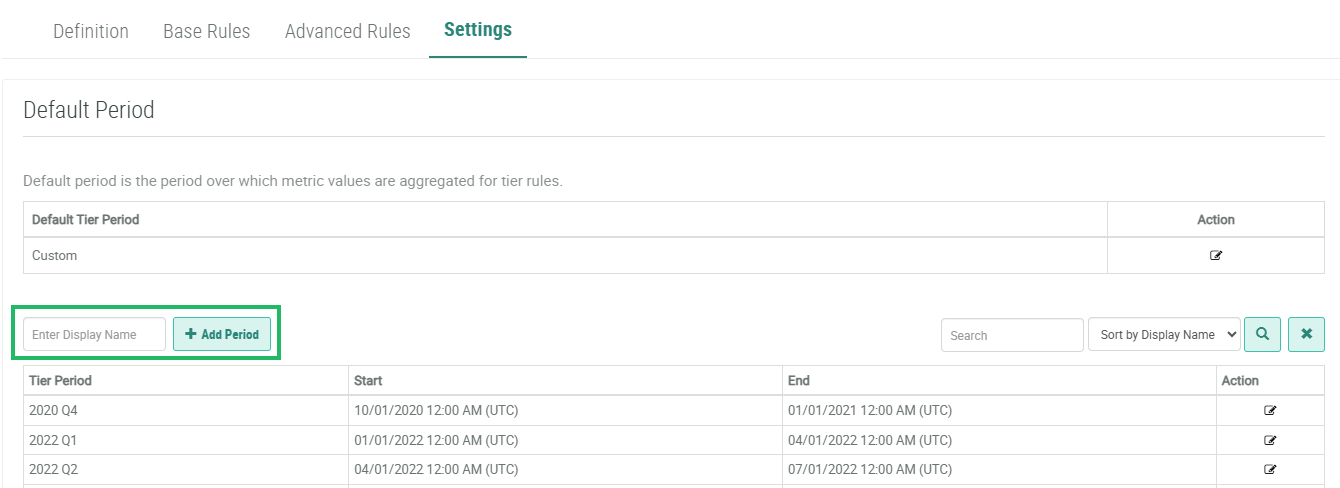Edit the 2022 Q2 tier period

pyautogui.click(x=1270, y=469)
